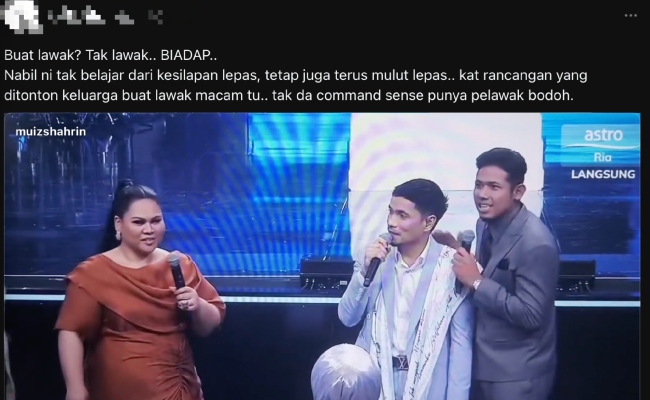Click the LANGSUNG live indicator label
Viewport: 650px width, 400px height.
point(603,174)
